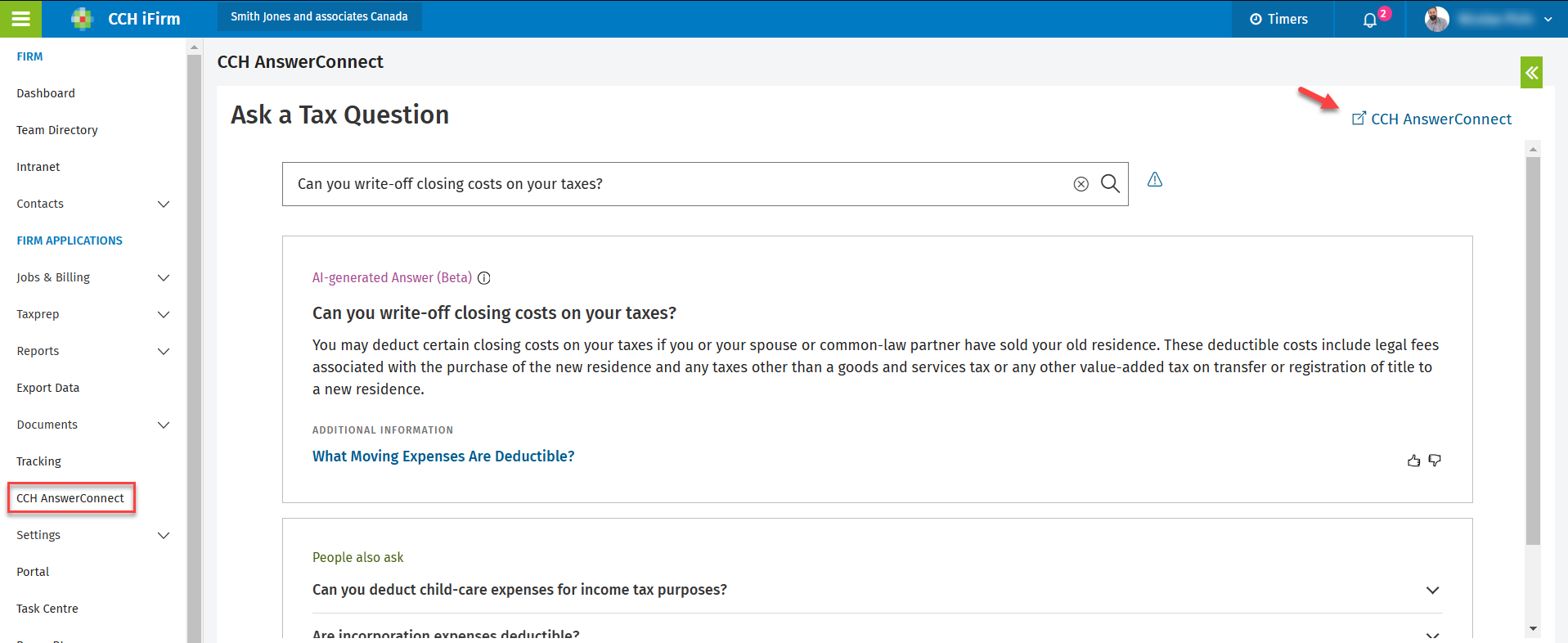Open Tracking in sidebar
Viewport: 1568px width, 643px height.
(x=38, y=461)
